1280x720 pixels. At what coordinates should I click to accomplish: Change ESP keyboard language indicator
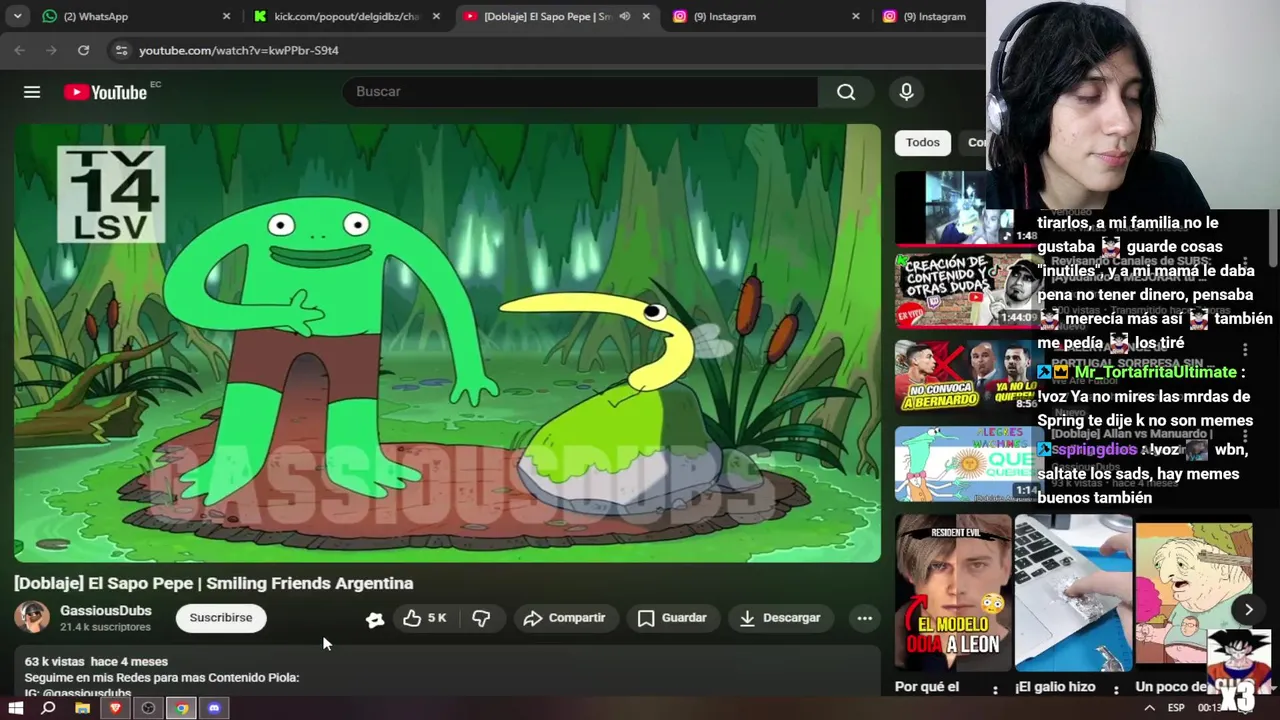[x=1176, y=708]
